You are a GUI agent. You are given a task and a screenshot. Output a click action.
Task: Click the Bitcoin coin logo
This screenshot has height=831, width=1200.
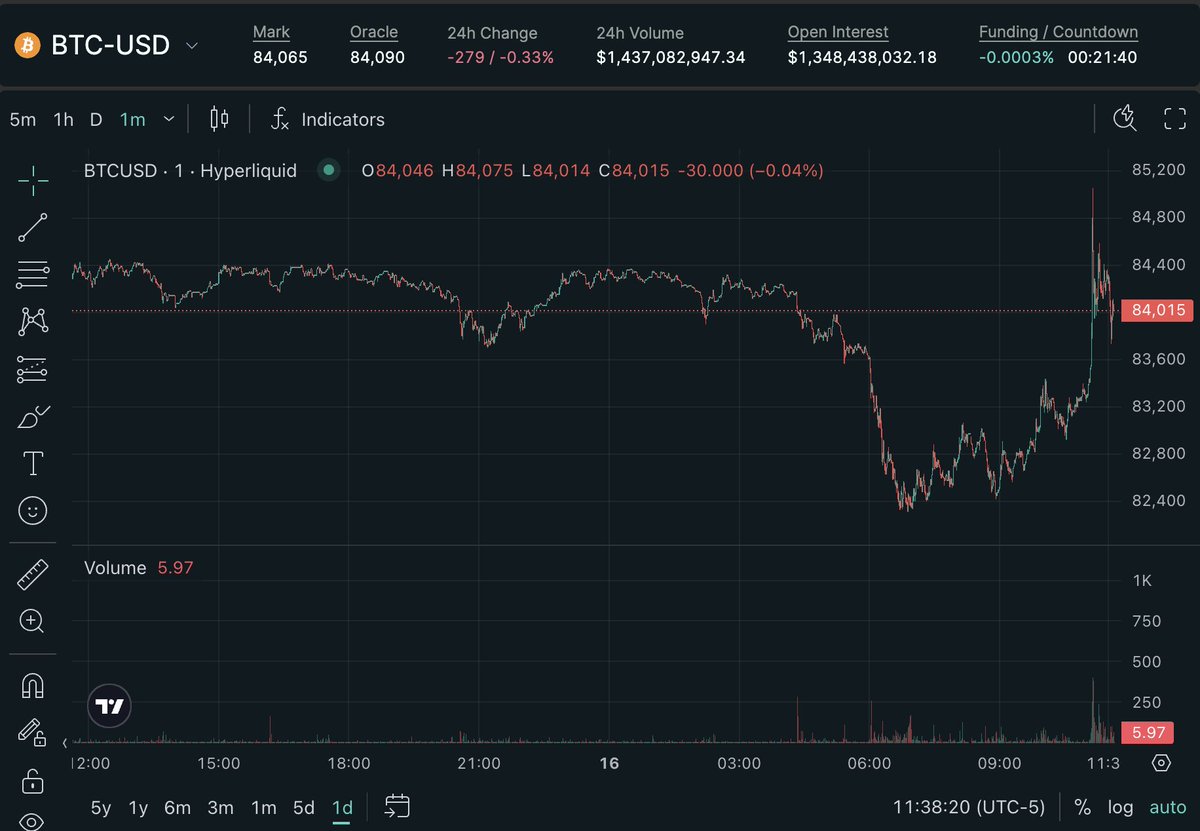point(27,45)
